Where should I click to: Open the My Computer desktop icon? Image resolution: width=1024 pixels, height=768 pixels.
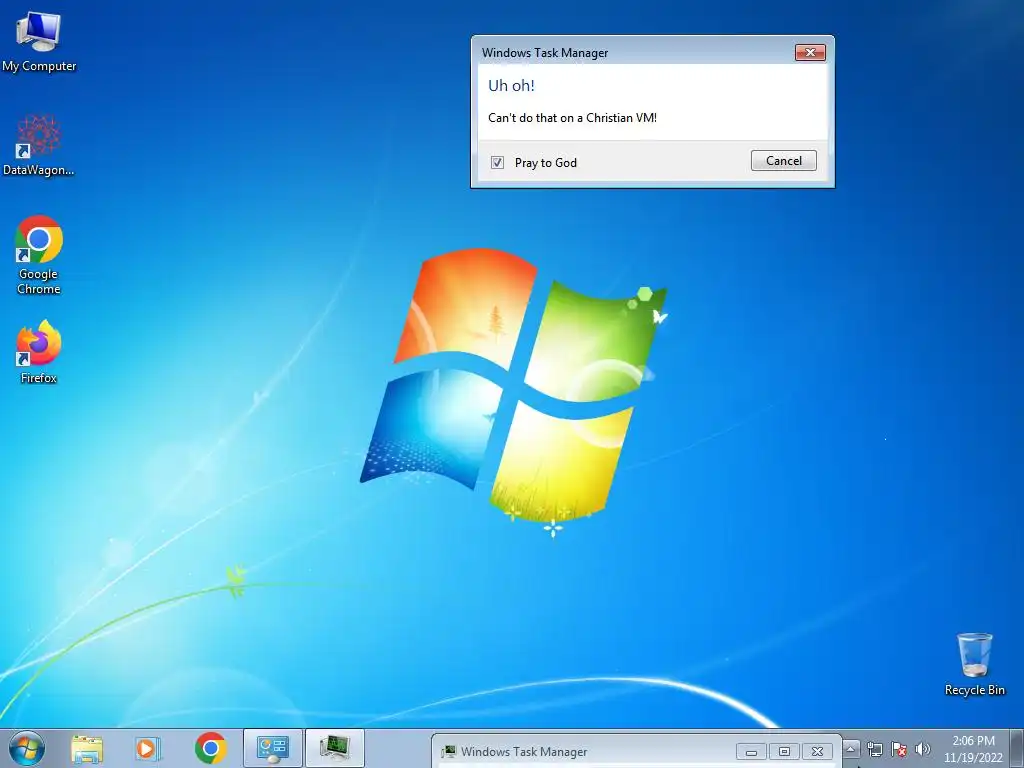point(39,42)
